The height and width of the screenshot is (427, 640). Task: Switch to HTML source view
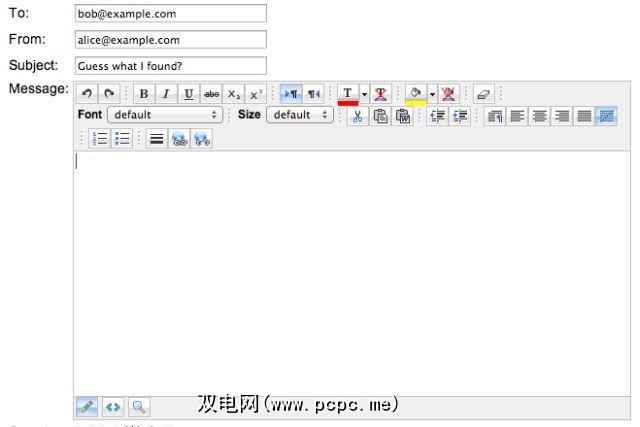(113, 407)
